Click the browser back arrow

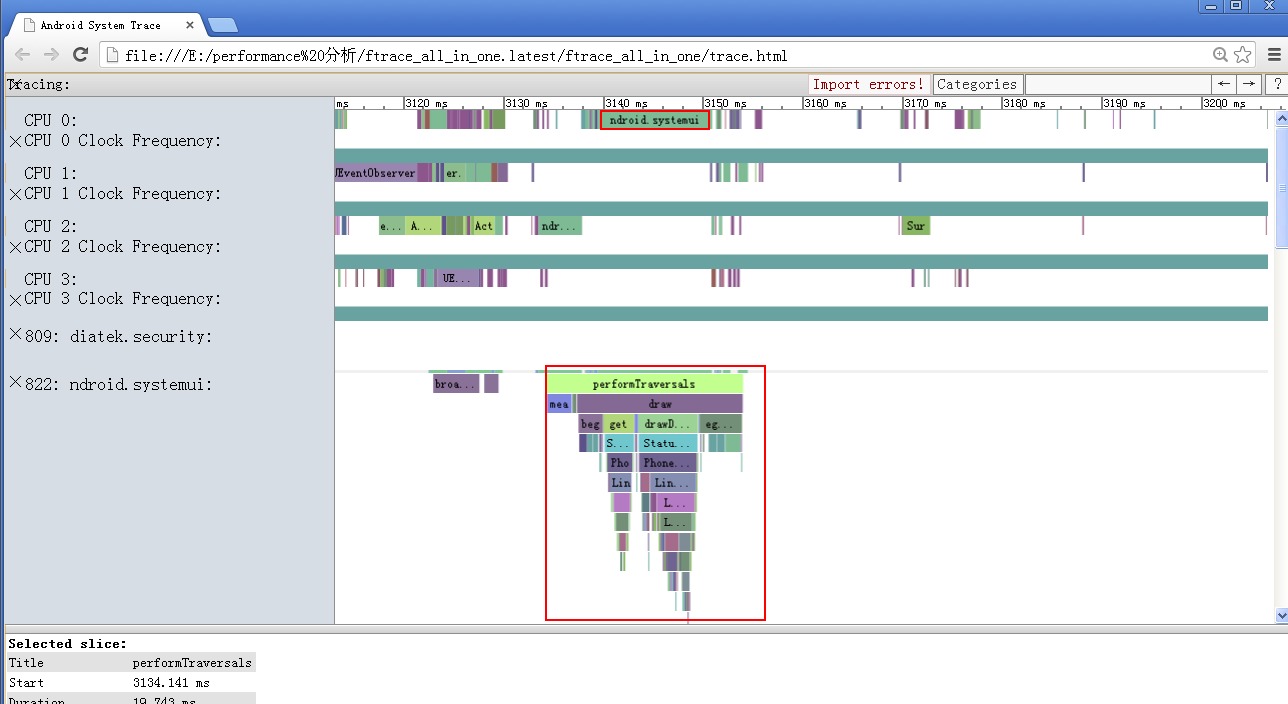click(22, 55)
